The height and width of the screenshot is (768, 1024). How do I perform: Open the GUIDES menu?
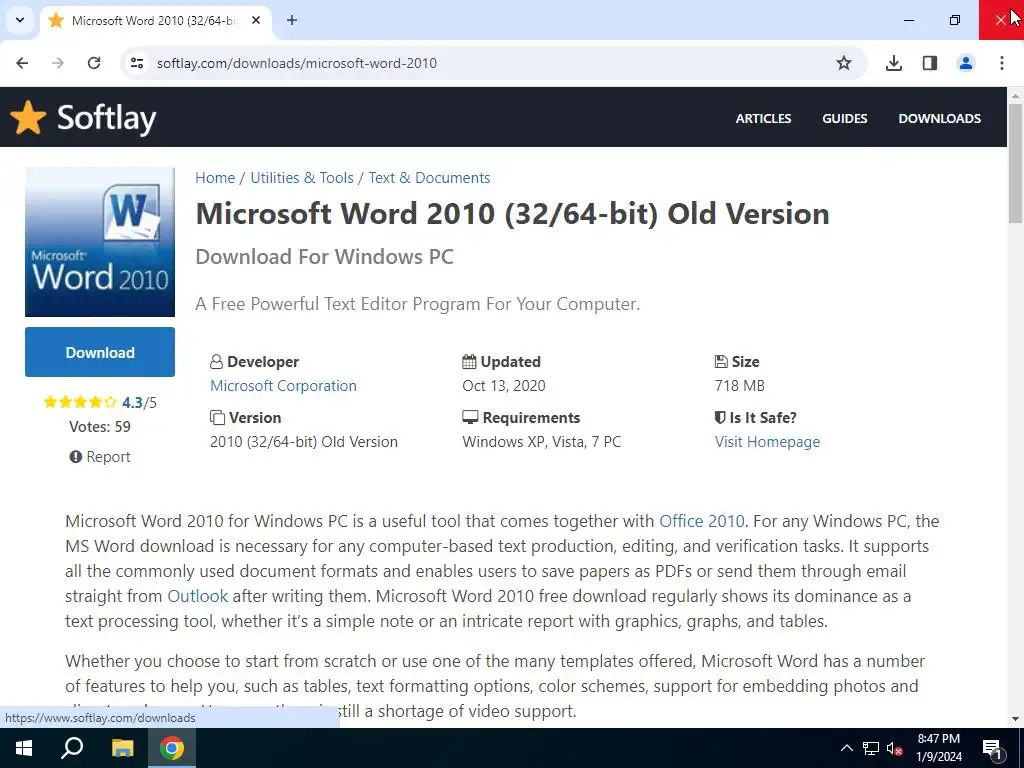click(x=844, y=118)
